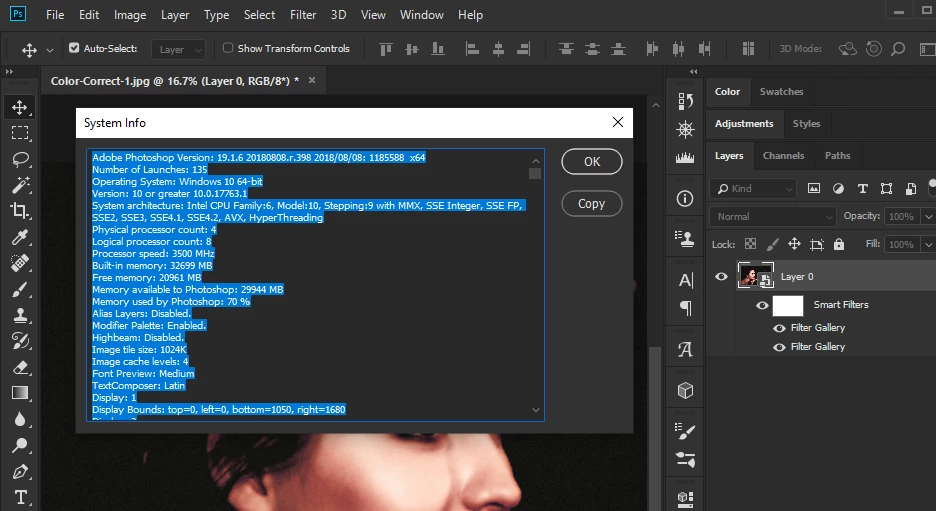936x511 pixels.
Task: Open the Paragraph panel icon
Action: [x=685, y=308]
